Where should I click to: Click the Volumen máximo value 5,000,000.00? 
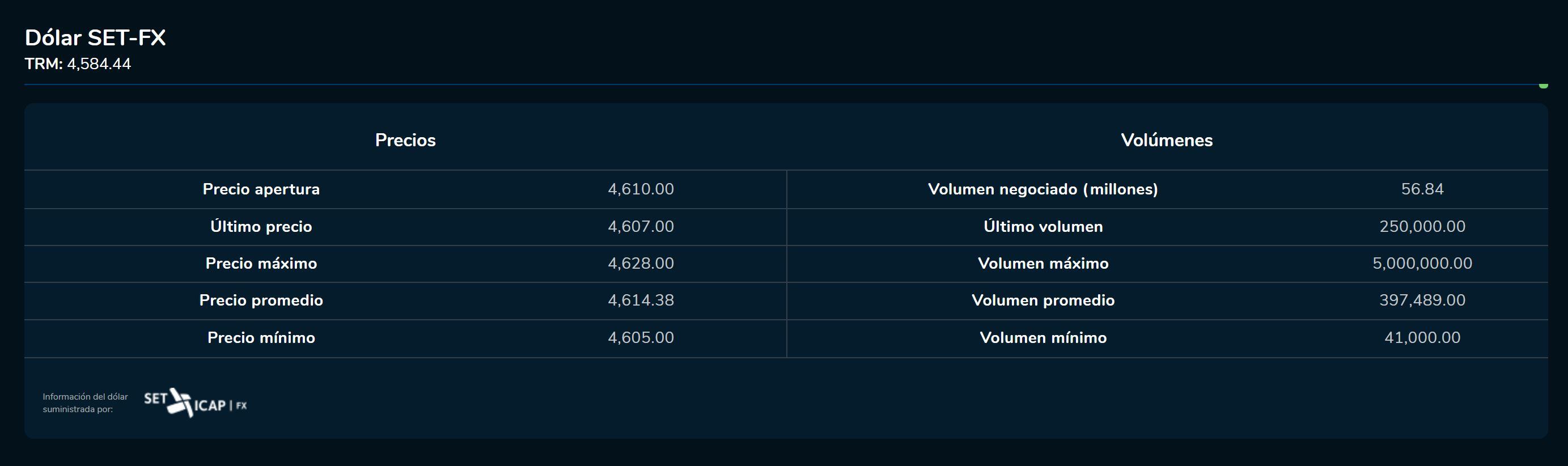(1422, 264)
